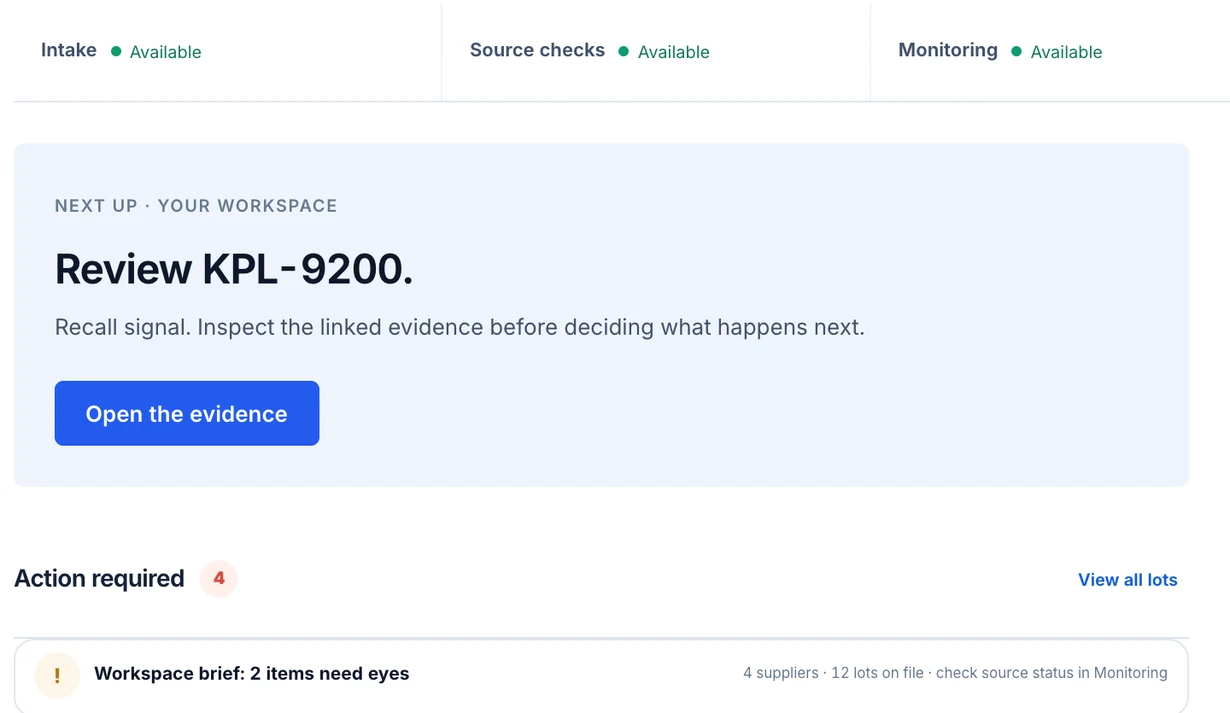The width and height of the screenshot is (1230, 713).
Task: Select the Intake status item
Action: [227, 51]
